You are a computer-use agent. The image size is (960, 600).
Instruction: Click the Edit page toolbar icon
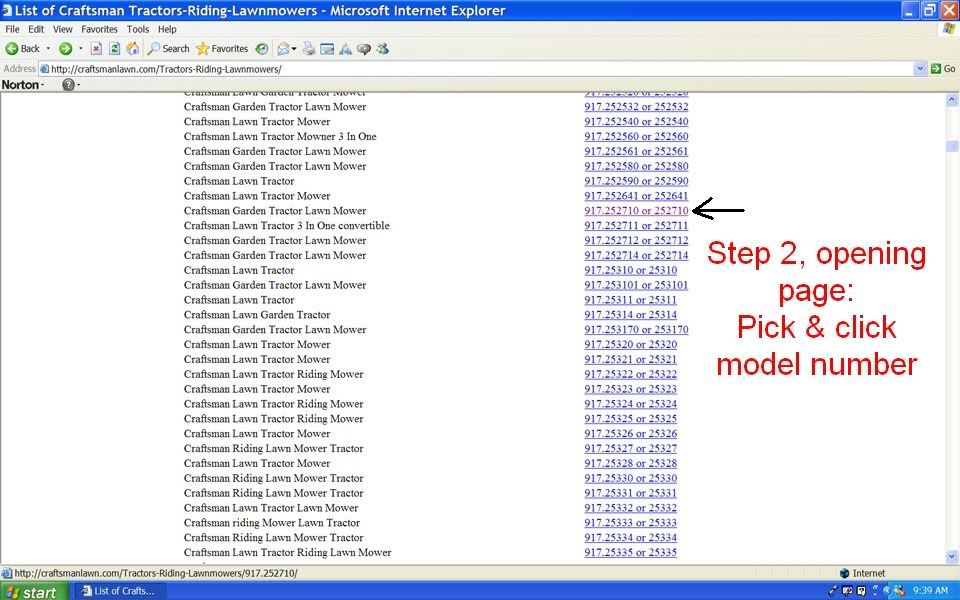pos(328,49)
